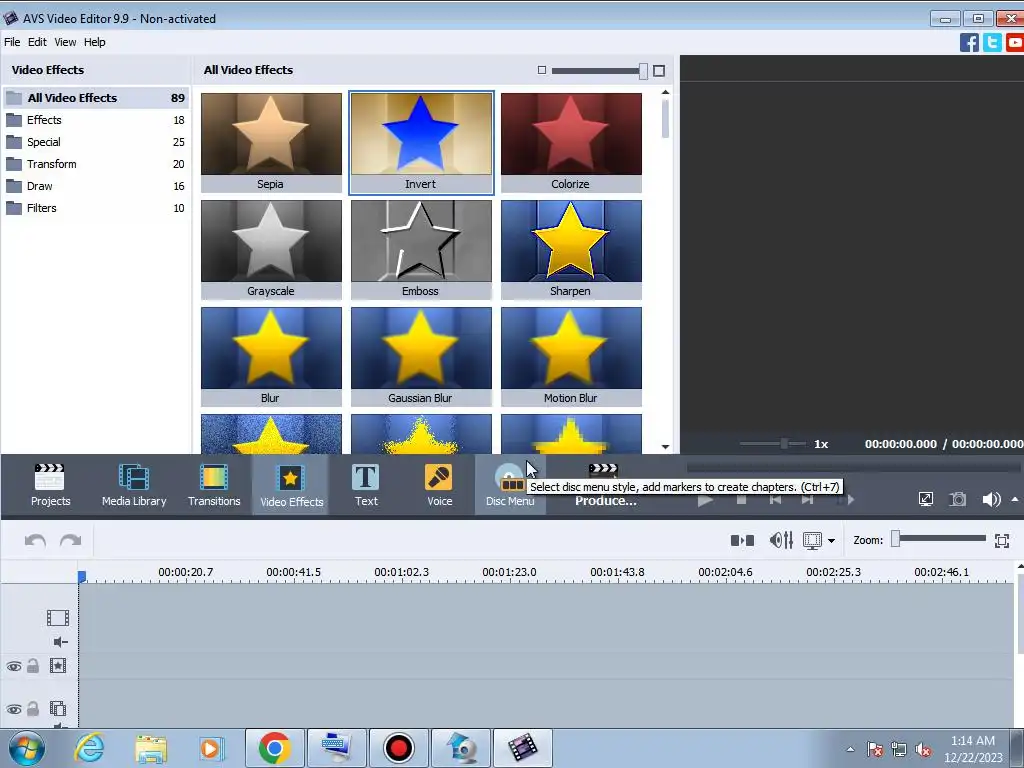Click the video overlay track icon
Viewport: 1024px width, 768px height.
click(x=57, y=709)
